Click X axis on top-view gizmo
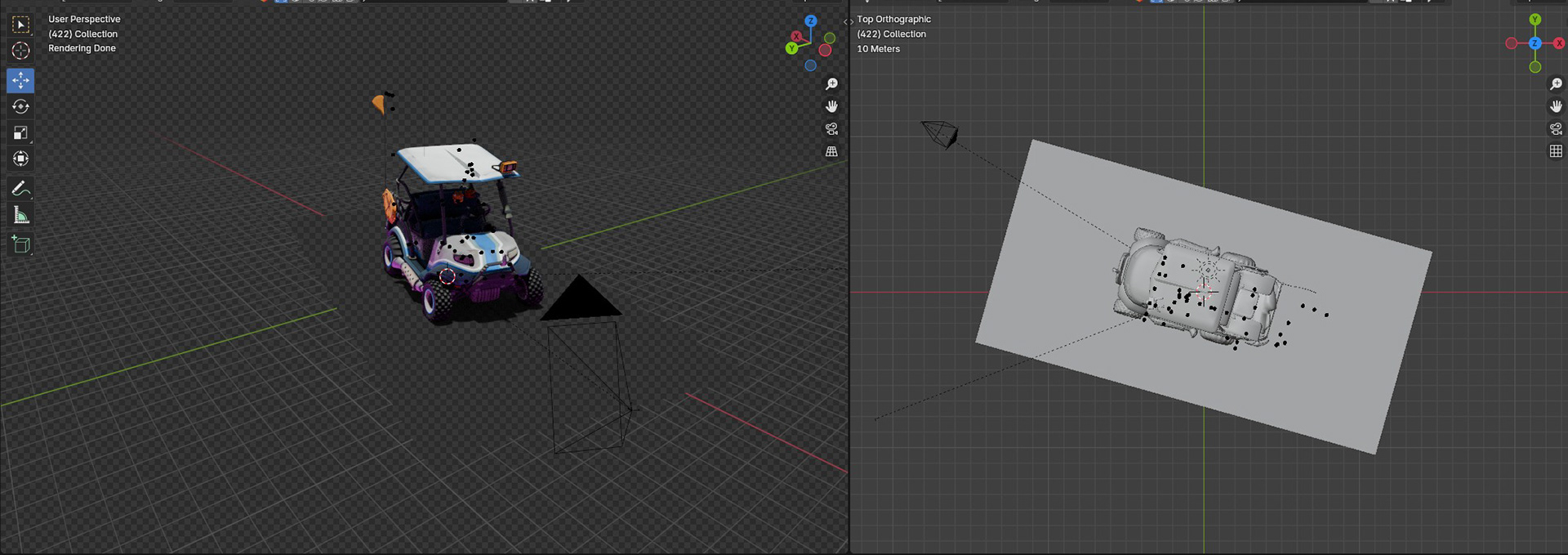Image resolution: width=1568 pixels, height=555 pixels. (1559, 43)
